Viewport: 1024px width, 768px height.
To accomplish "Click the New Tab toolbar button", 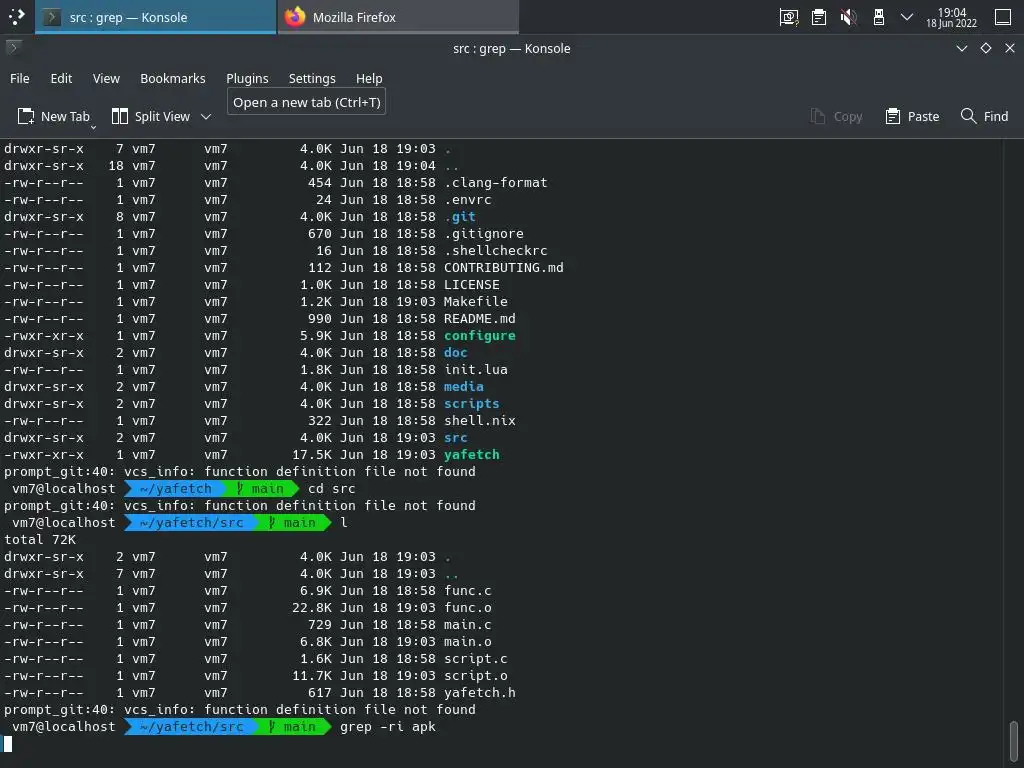I will (54, 116).
